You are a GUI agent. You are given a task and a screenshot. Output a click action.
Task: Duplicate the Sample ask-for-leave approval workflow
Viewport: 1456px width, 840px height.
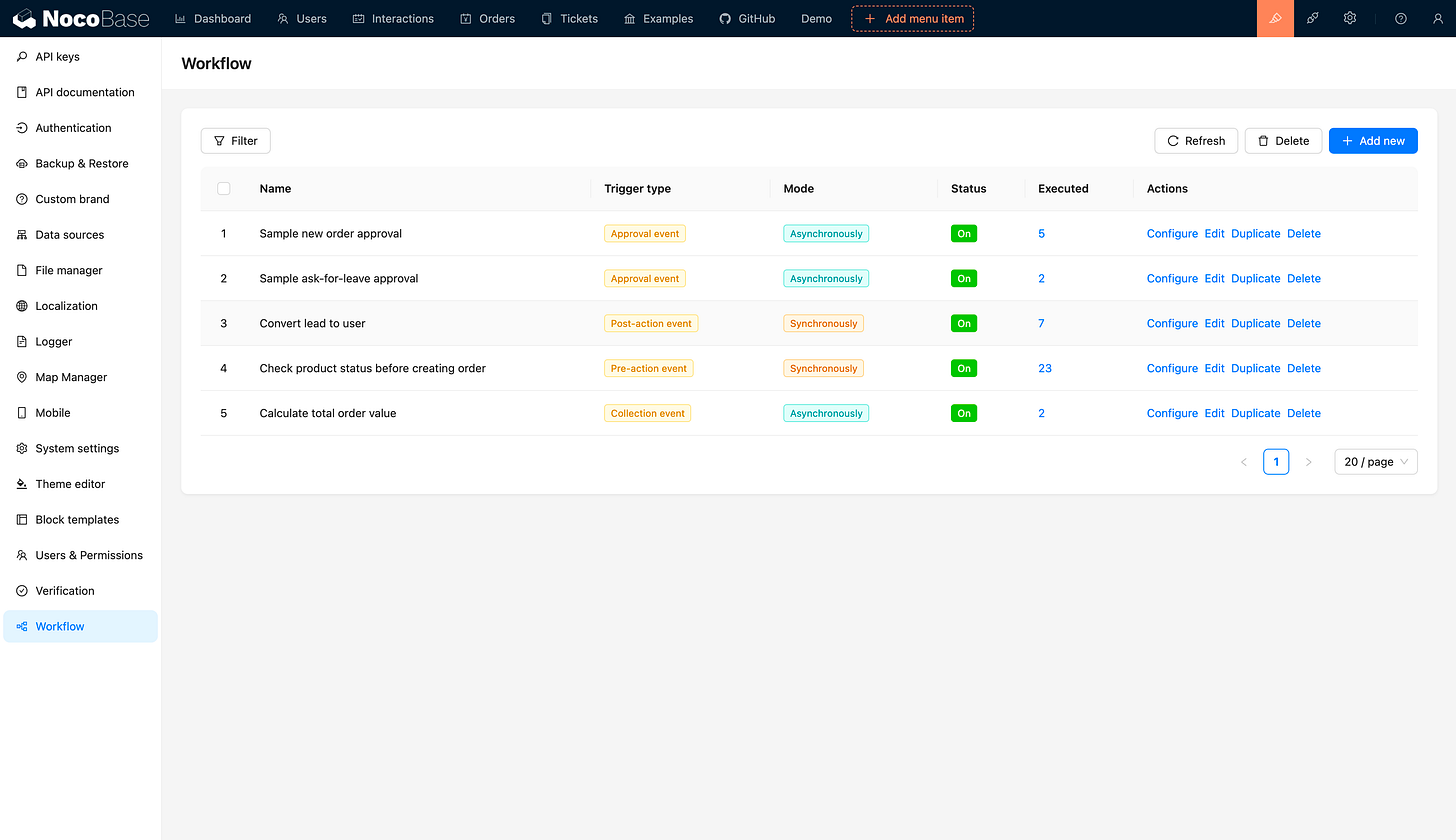1255,278
